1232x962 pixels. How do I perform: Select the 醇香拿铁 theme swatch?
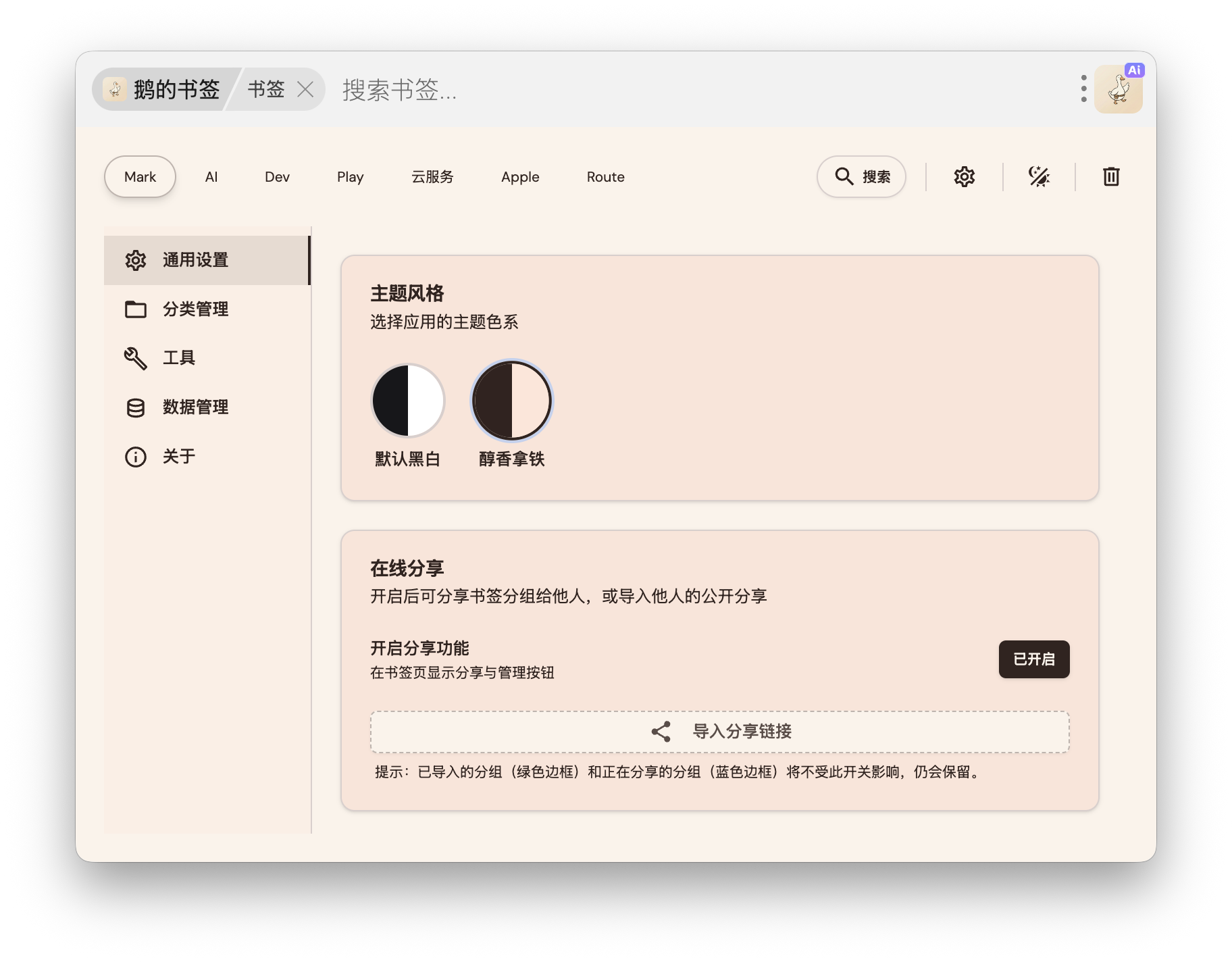(512, 401)
